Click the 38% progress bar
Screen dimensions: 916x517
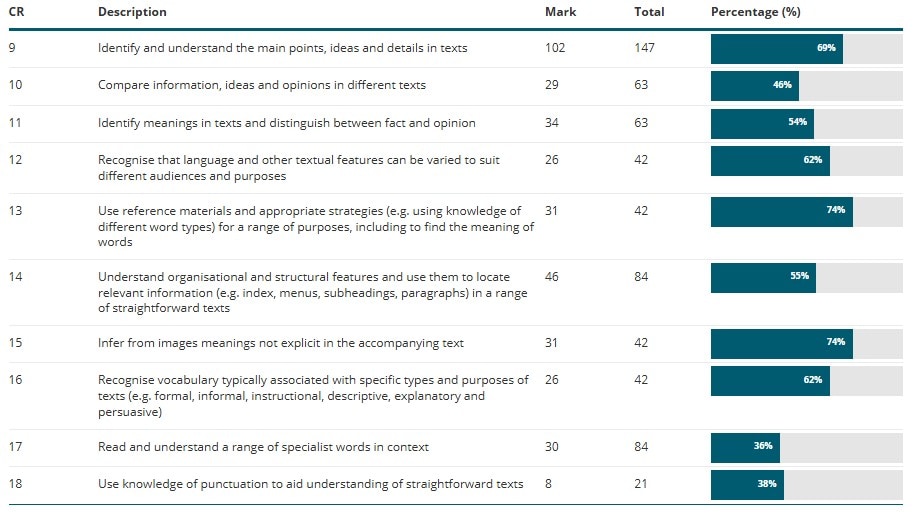806,484
